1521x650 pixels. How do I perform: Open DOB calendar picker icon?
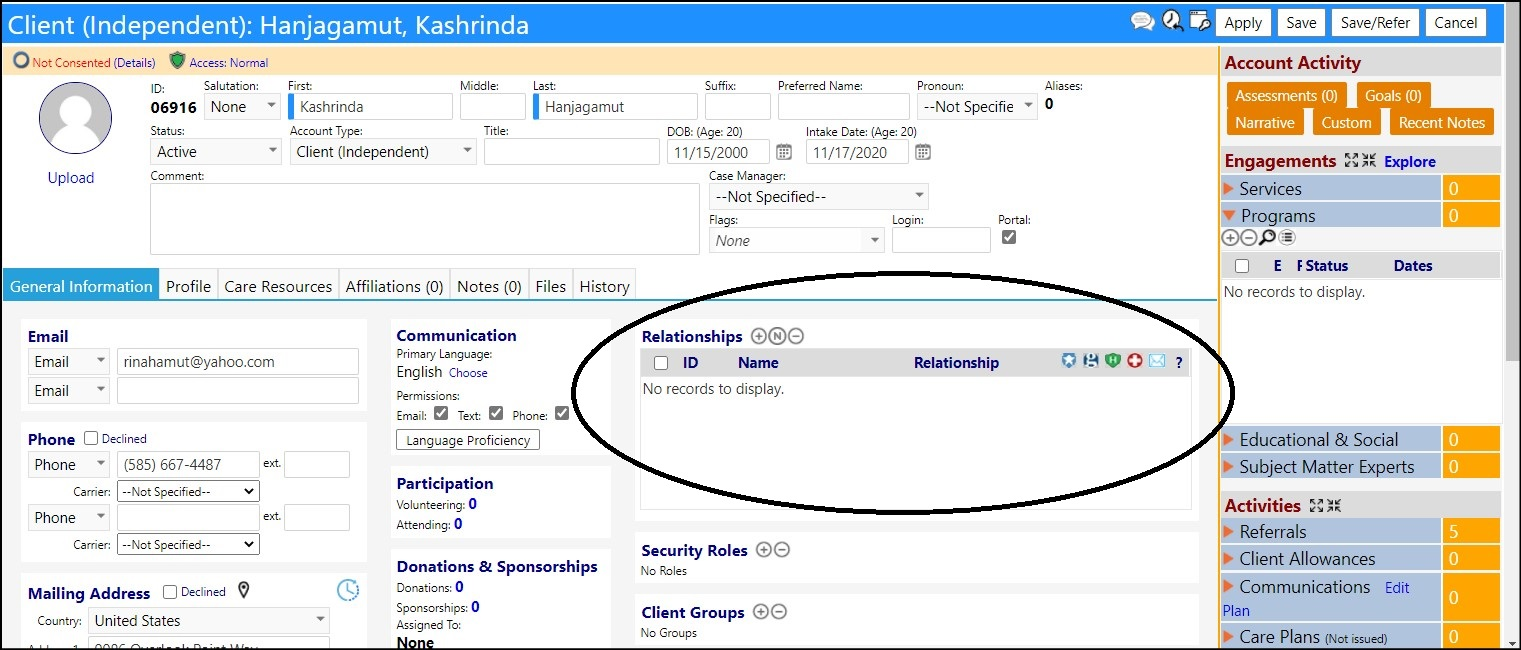pyautogui.click(x=784, y=152)
